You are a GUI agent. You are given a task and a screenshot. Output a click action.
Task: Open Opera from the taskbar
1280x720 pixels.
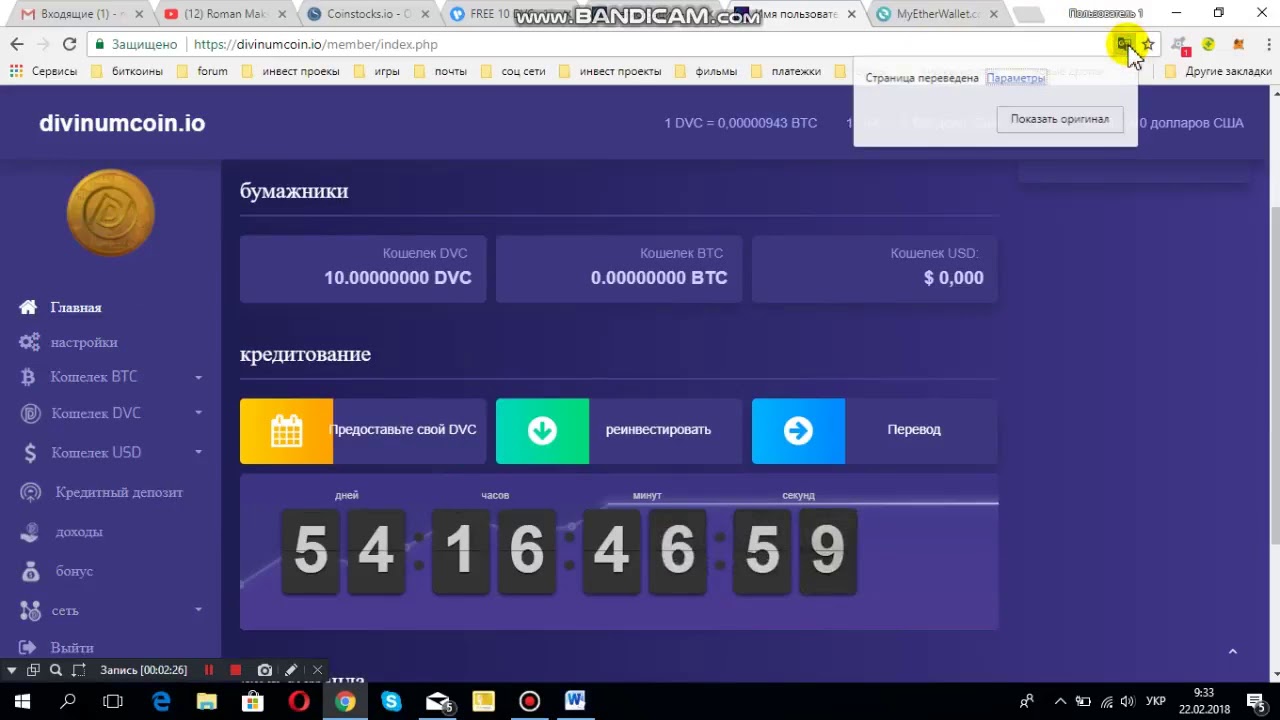(299, 701)
